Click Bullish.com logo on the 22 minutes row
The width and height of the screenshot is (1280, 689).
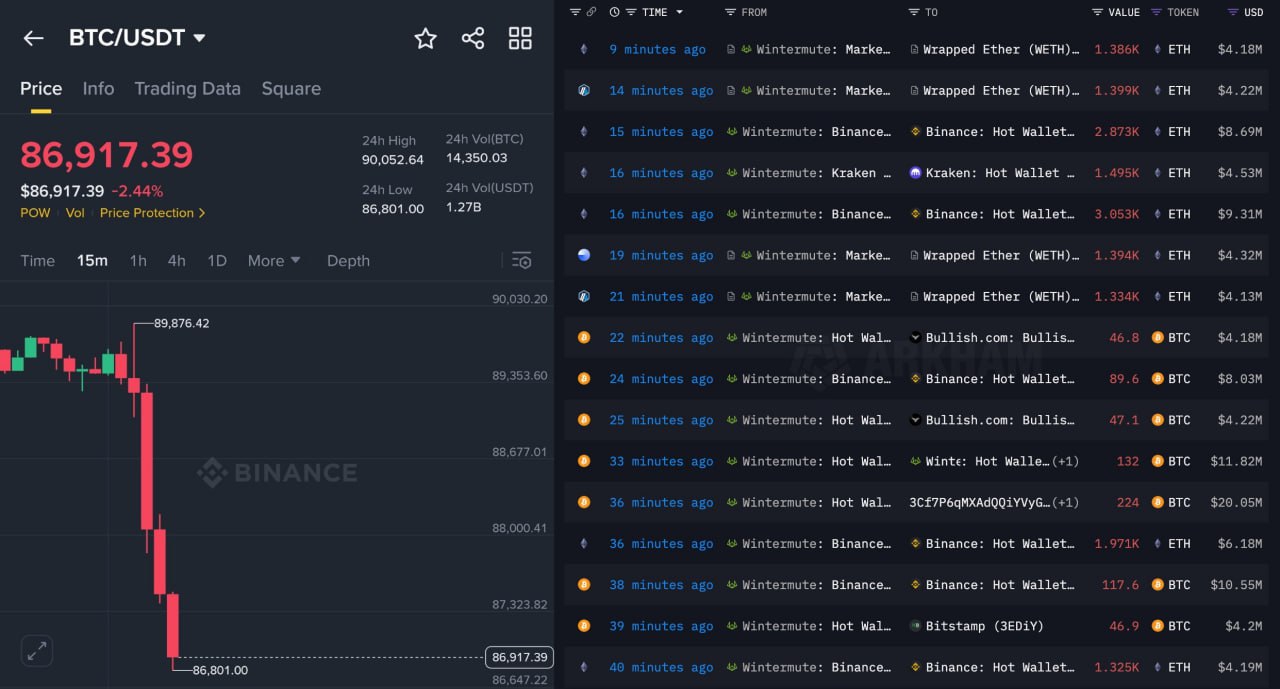pyautogui.click(x=915, y=337)
